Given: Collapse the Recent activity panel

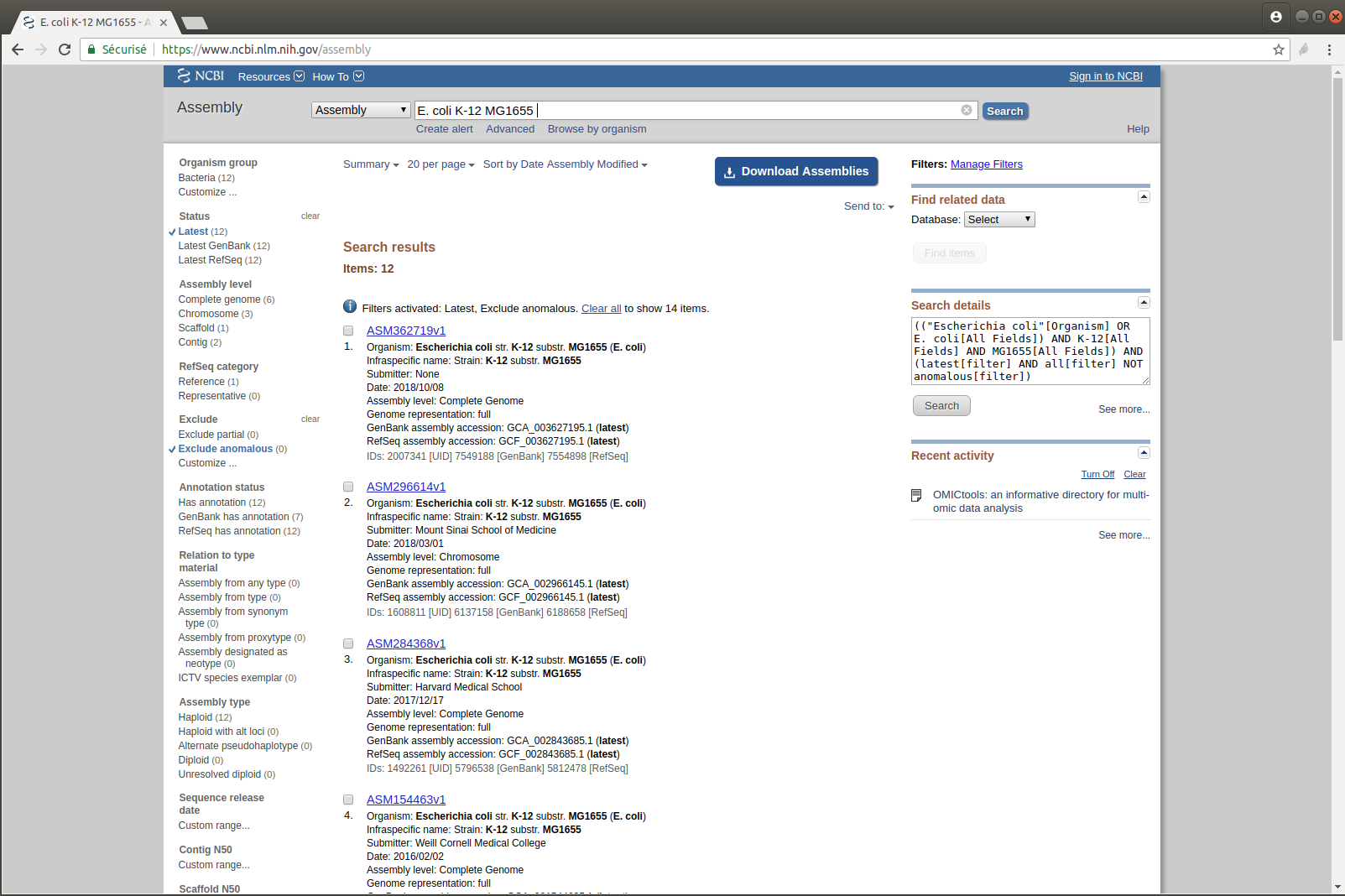Looking at the screenshot, I should coord(1144,452).
